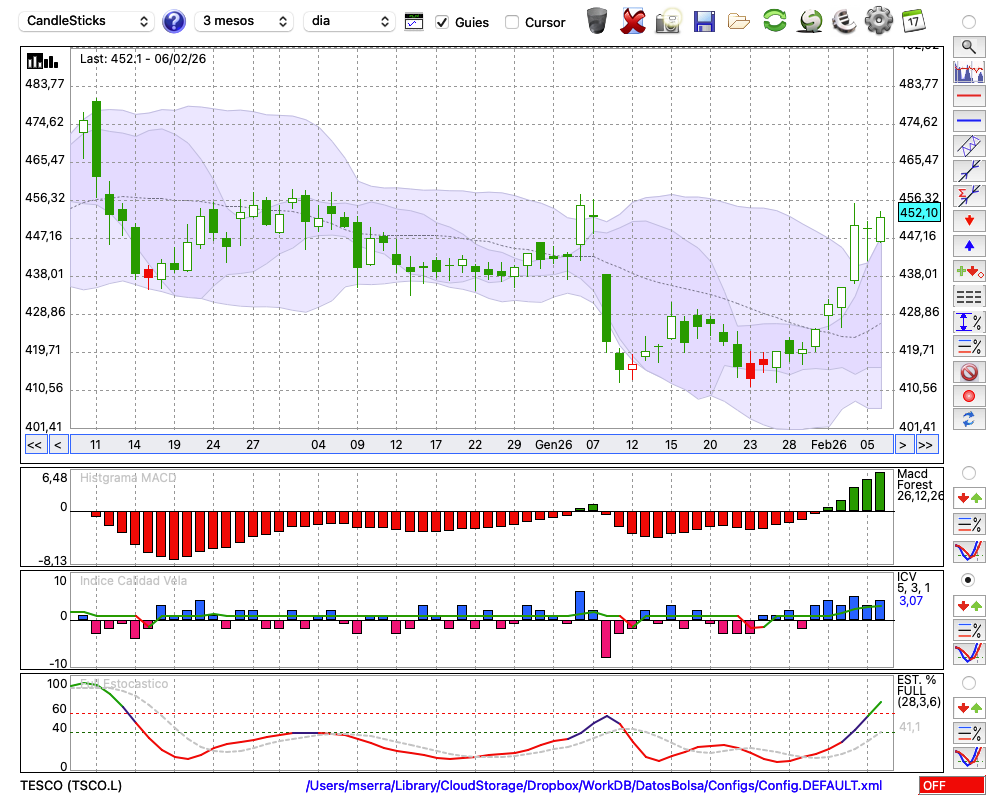Click the << scroll to start button

coord(34,444)
